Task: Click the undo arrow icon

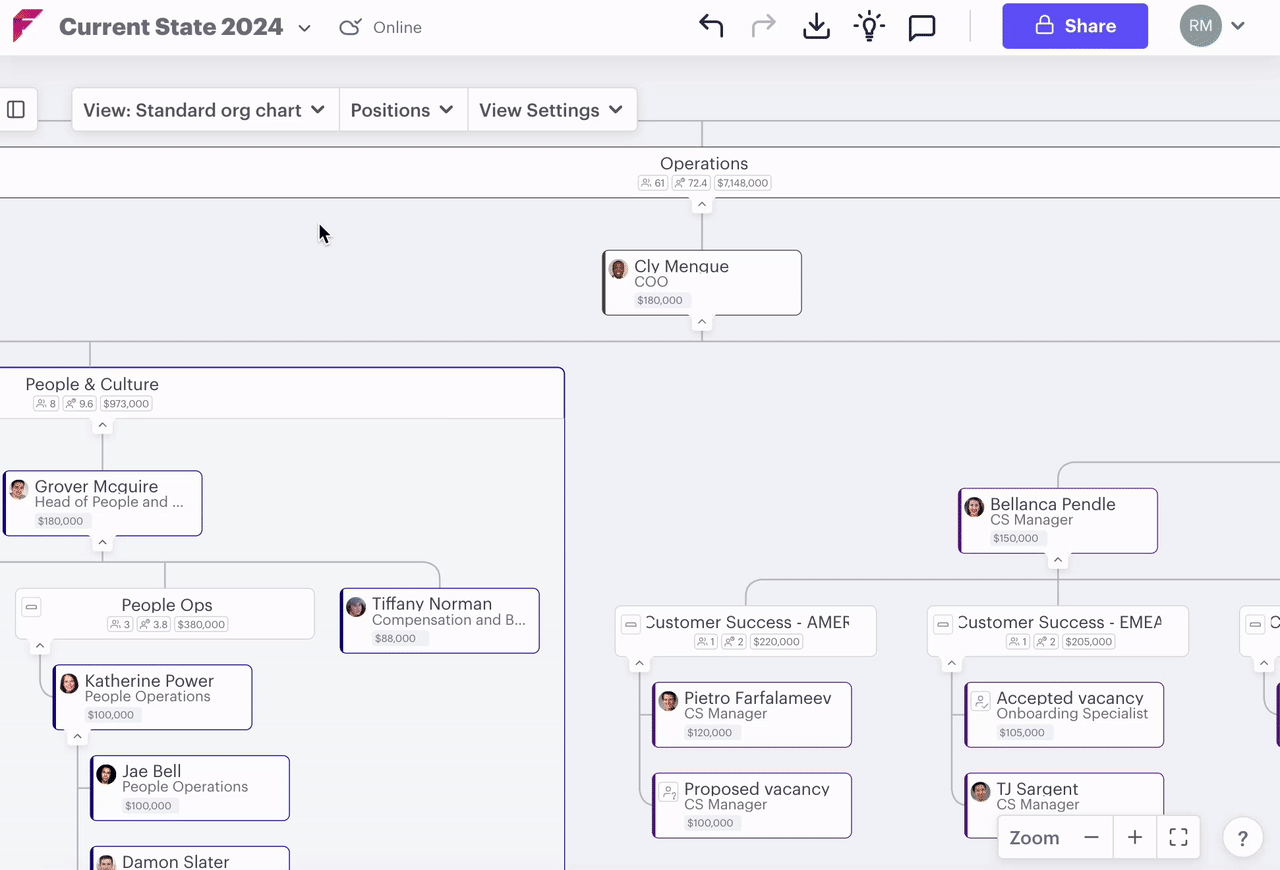Action: [x=711, y=27]
